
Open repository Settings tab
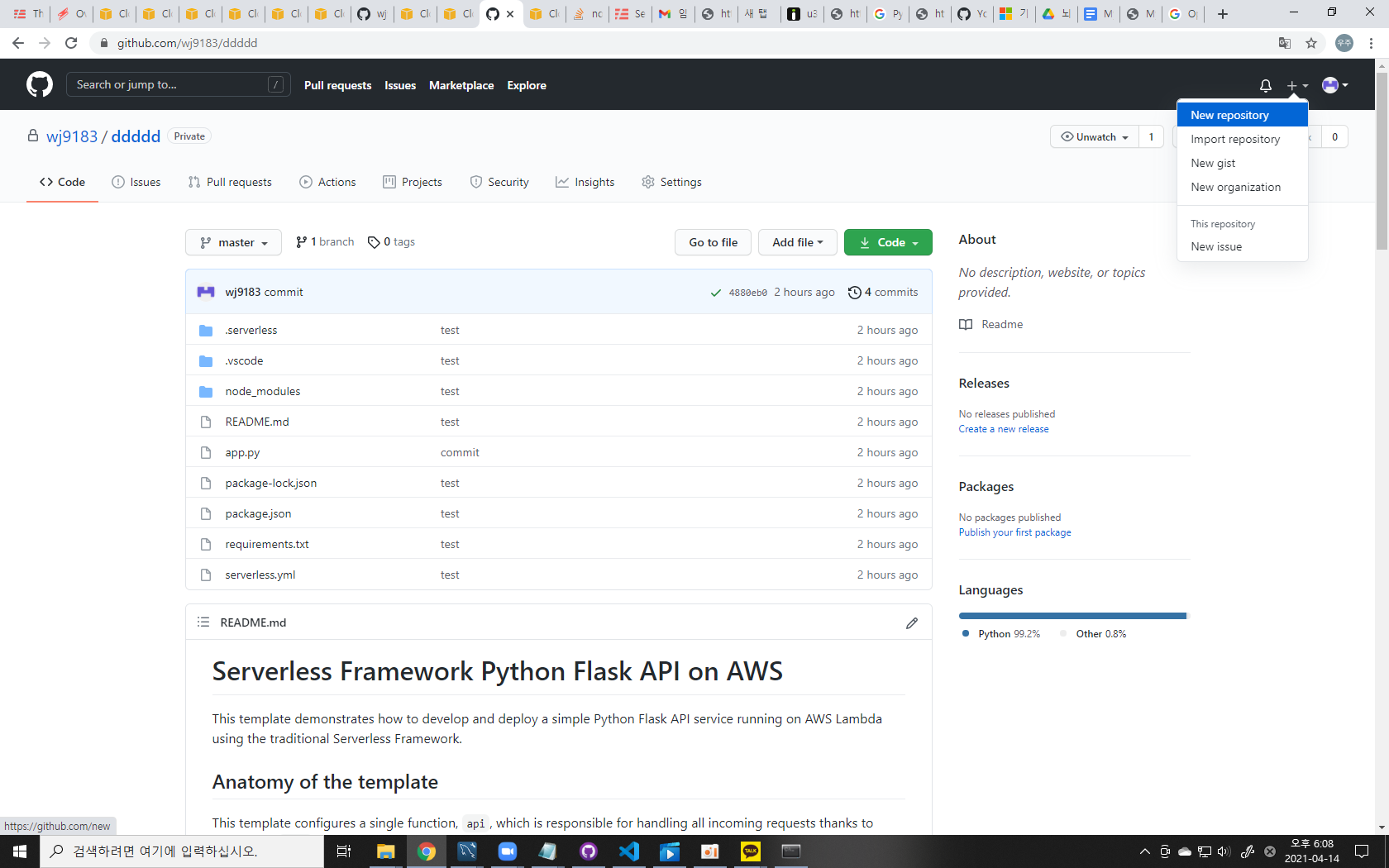pyautogui.click(x=671, y=182)
